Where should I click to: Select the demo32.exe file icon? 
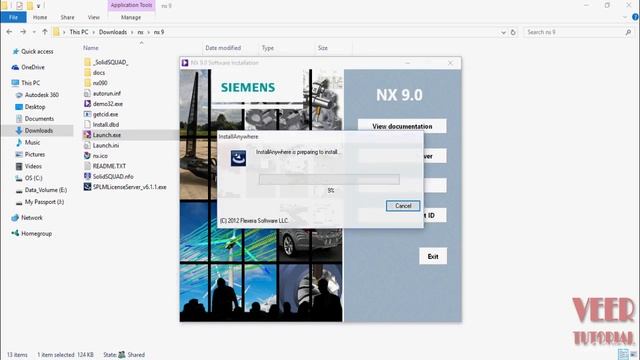(87, 104)
